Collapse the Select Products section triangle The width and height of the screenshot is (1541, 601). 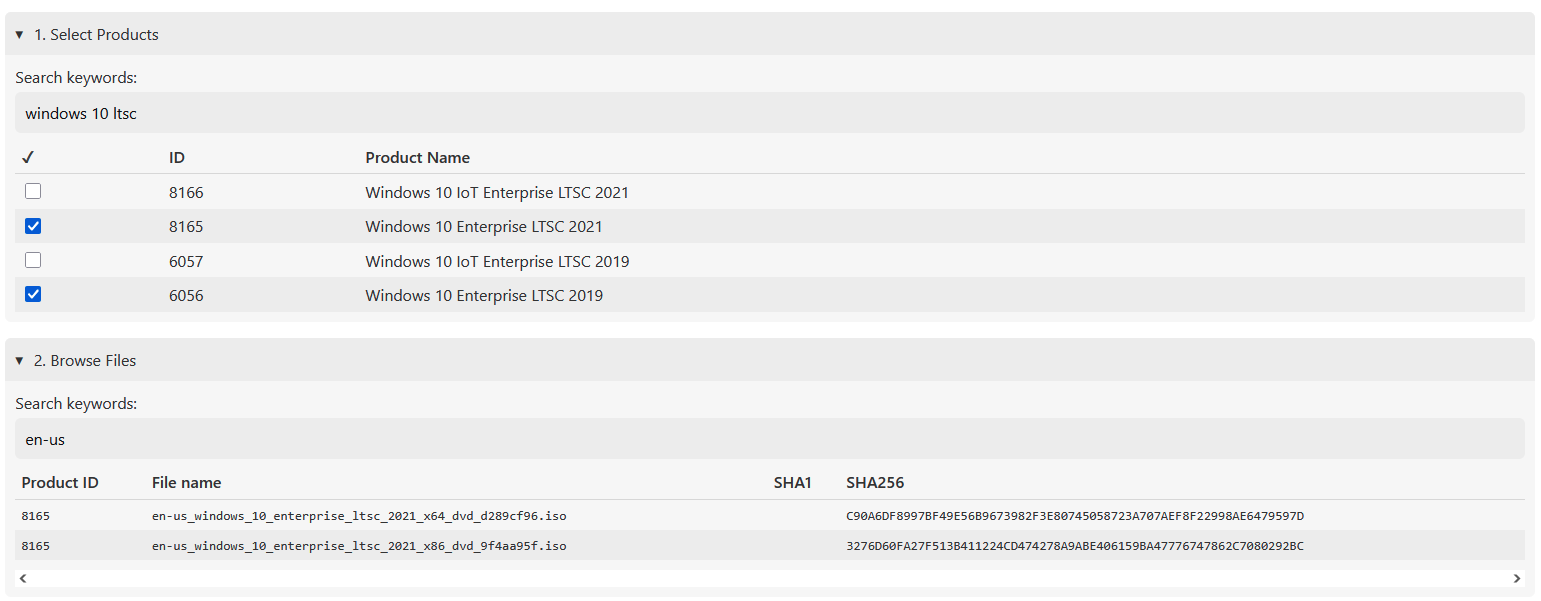click(x=19, y=35)
